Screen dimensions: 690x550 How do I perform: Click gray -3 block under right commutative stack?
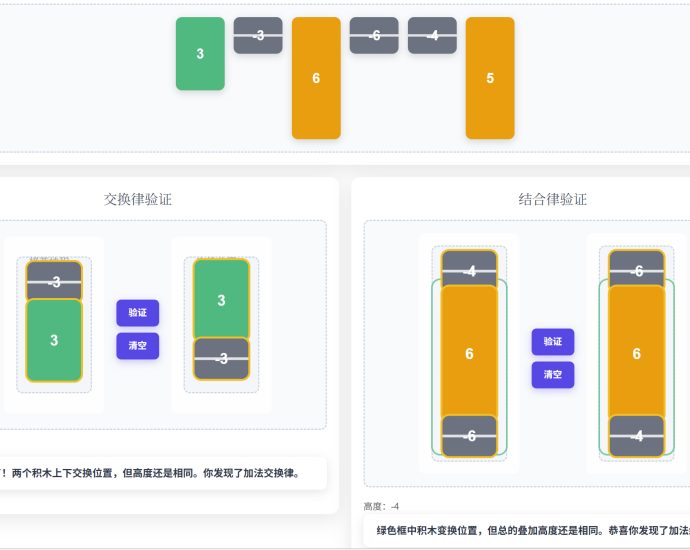click(221, 359)
